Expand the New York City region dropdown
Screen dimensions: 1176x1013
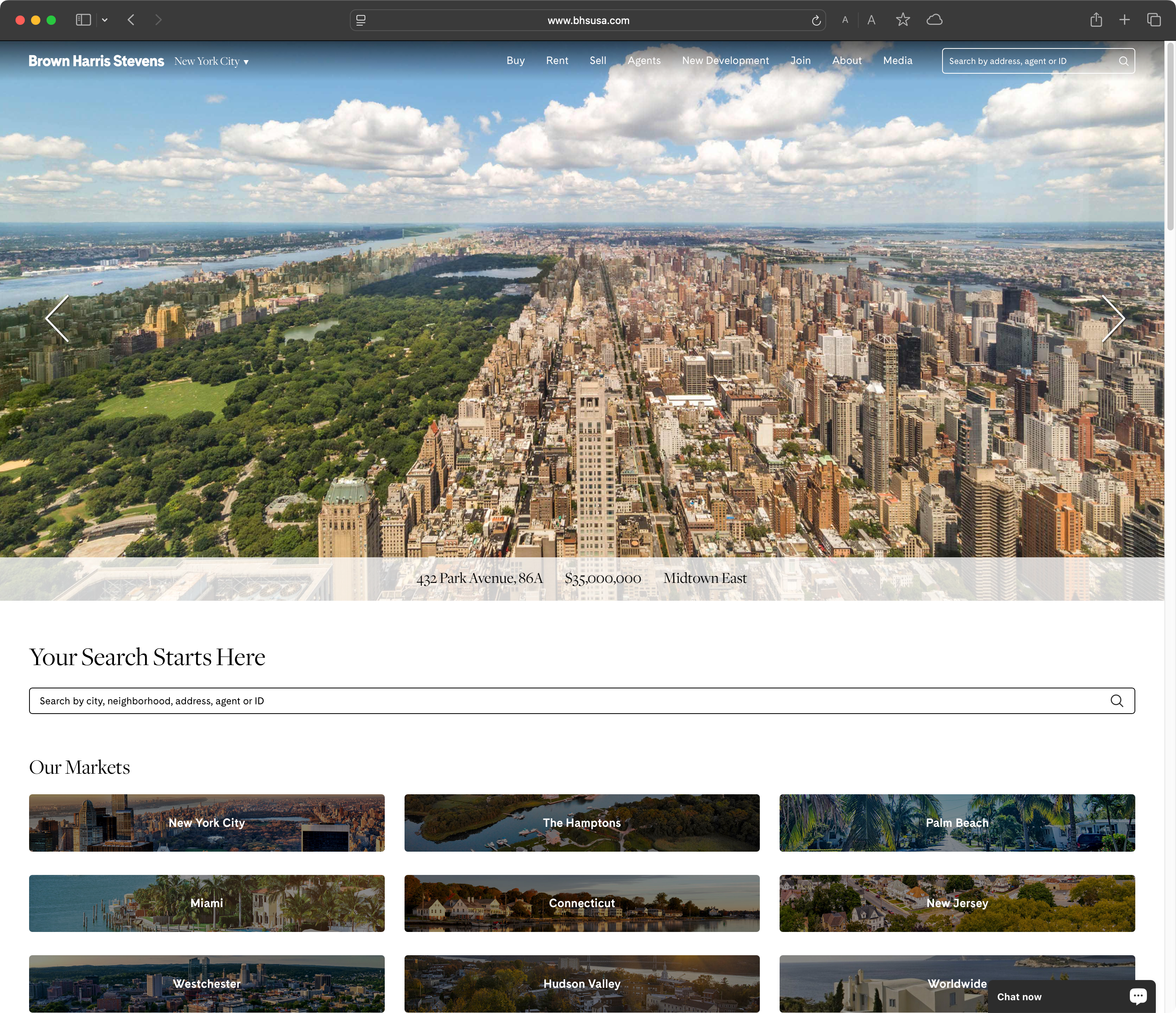pyautogui.click(x=211, y=61)
